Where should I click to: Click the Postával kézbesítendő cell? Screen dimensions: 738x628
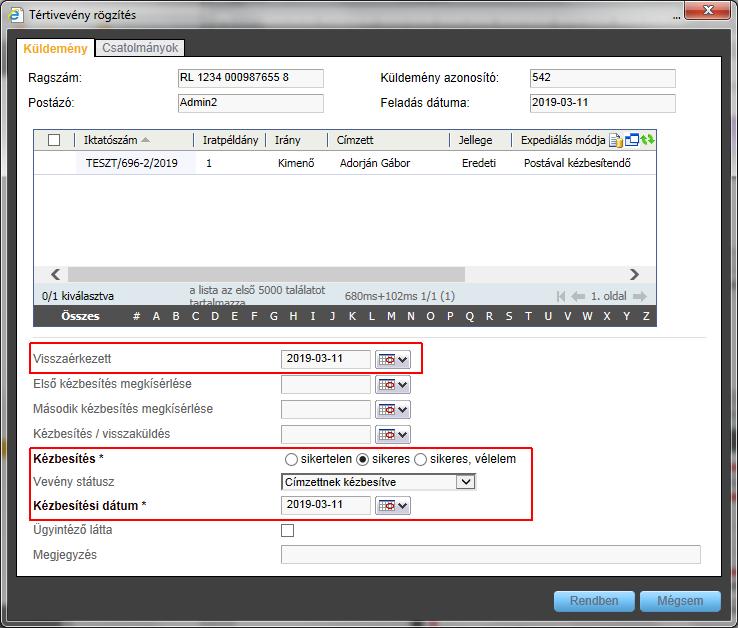[577, 163]
